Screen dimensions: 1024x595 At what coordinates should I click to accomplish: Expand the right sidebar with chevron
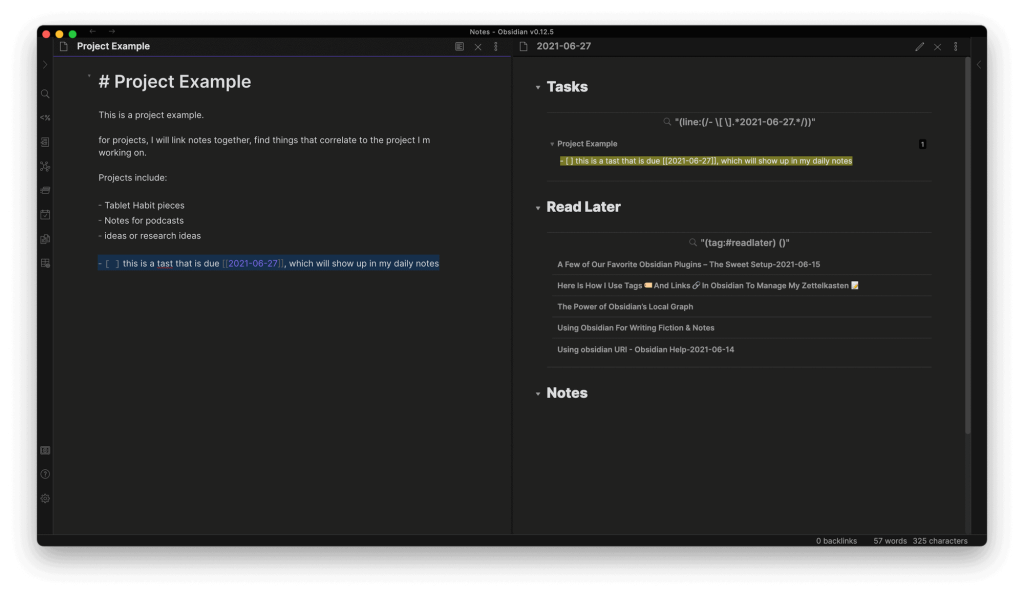point(978,65)
